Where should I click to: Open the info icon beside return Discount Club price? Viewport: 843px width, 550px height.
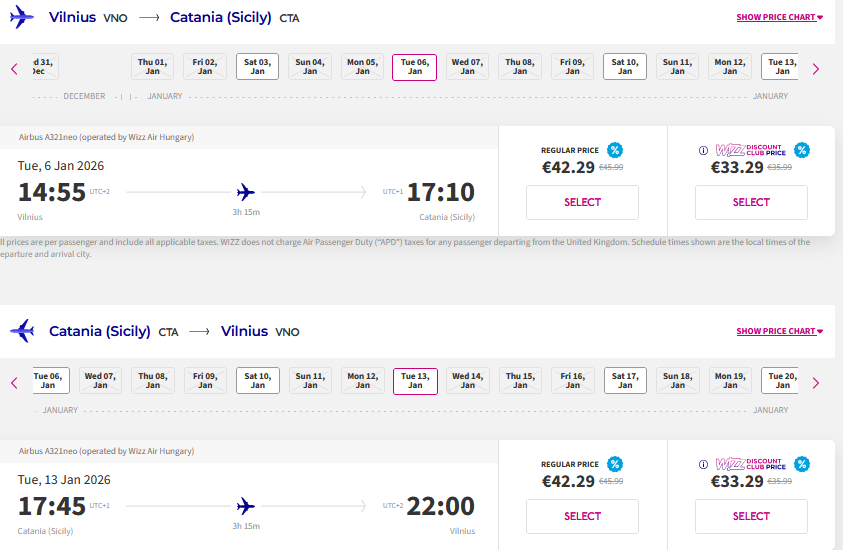[704, 465]
